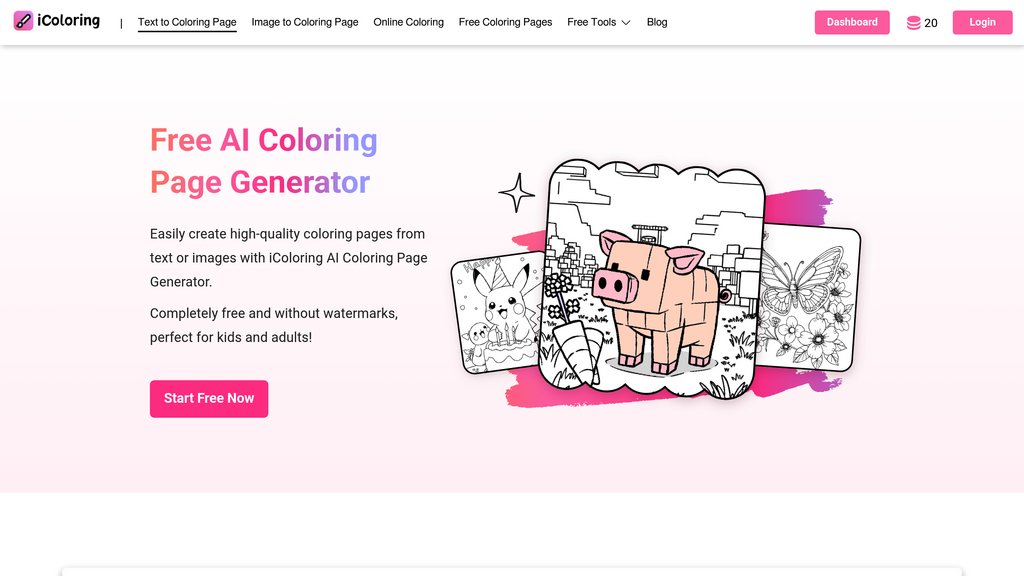
Task: Switch to Image to Coloring Page
Action: [305, 22]
